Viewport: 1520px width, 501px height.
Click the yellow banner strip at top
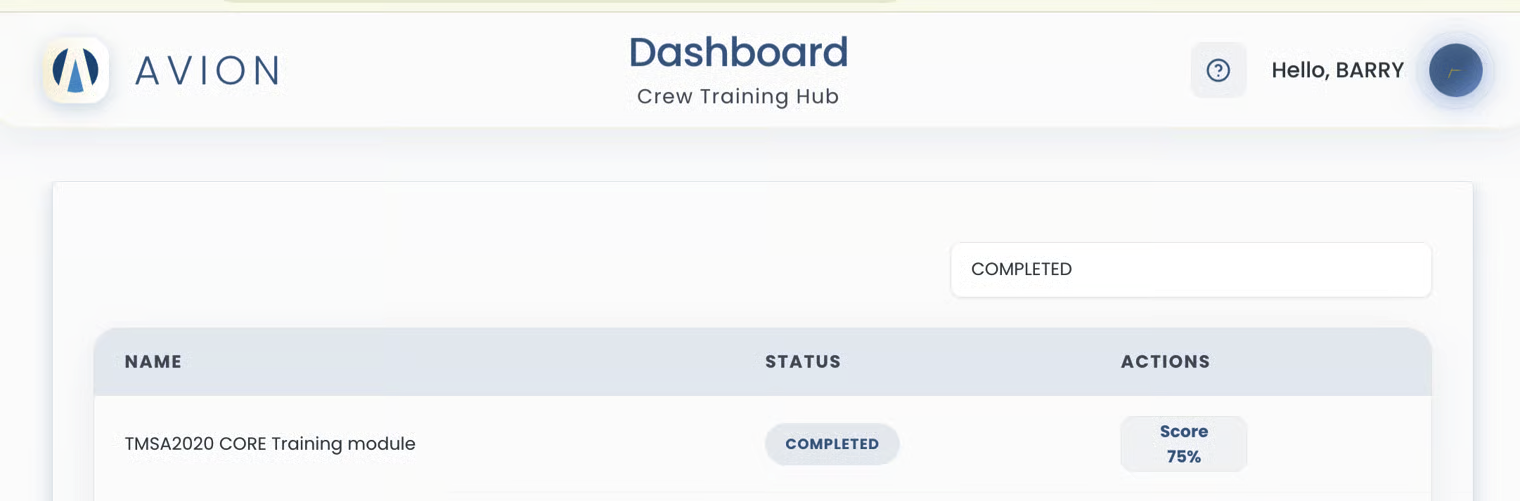coord(760,6)
